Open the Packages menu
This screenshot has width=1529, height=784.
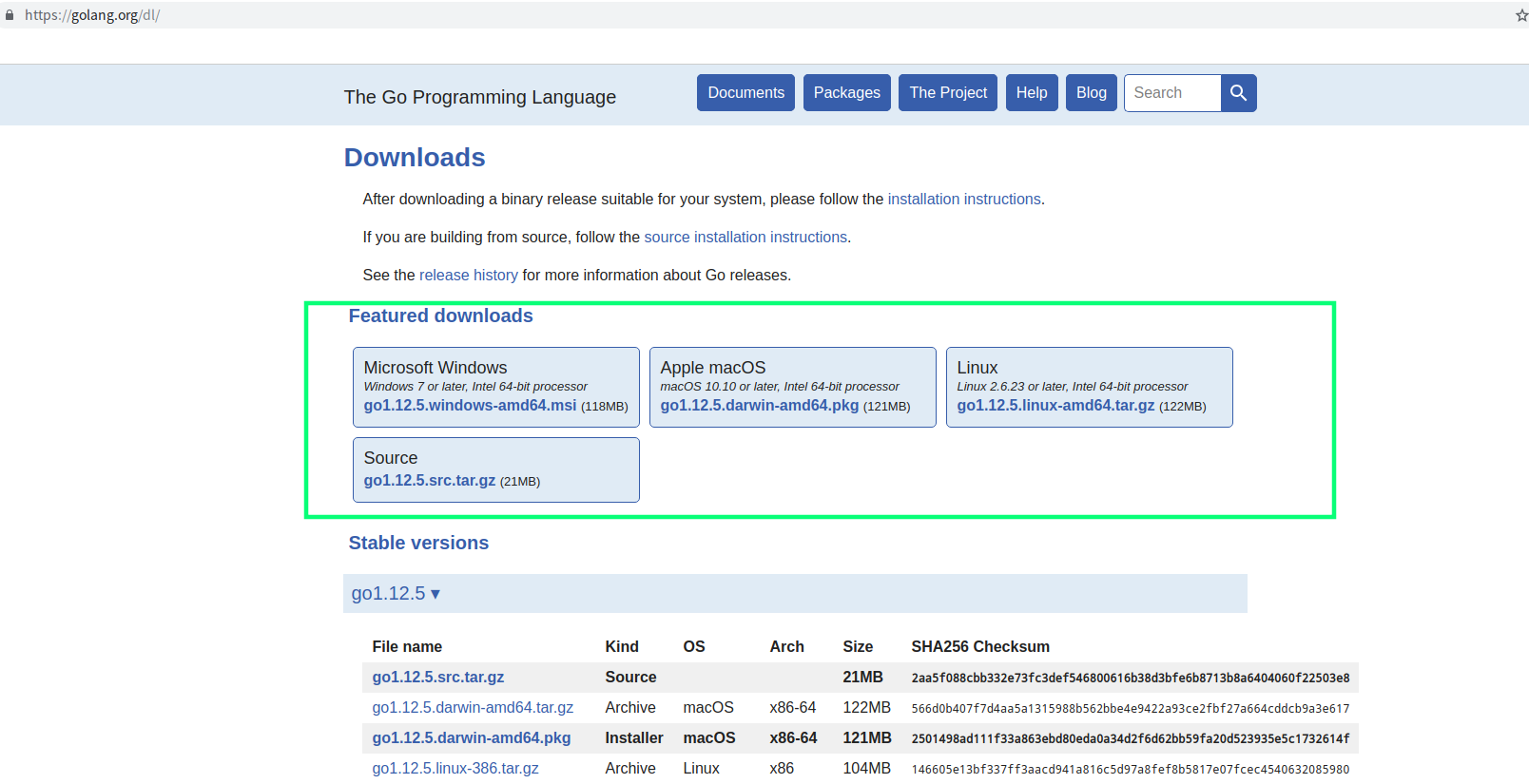[x=846, y=93]
